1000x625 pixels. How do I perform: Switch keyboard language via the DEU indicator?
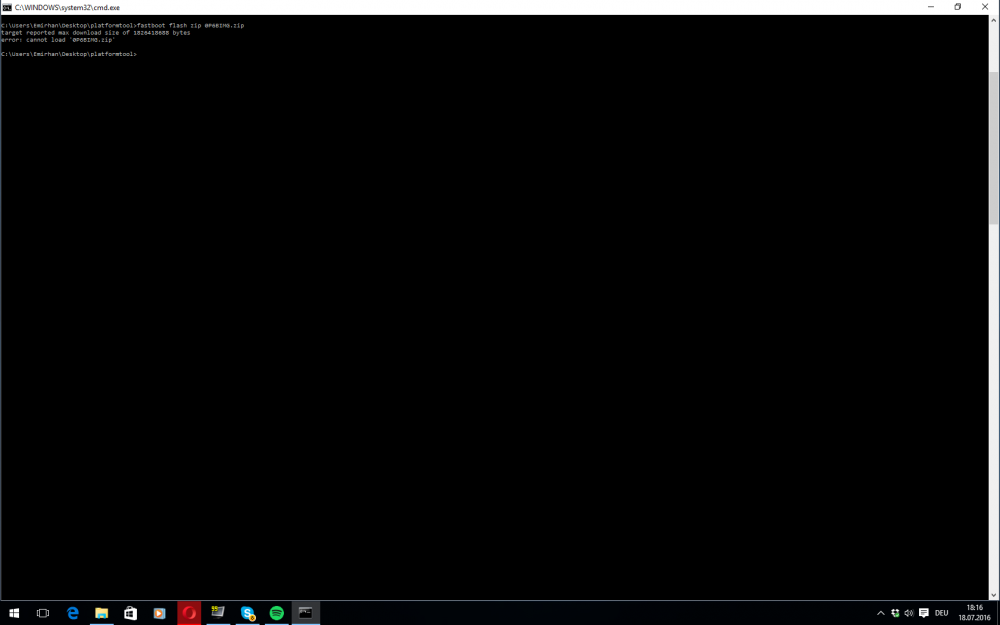pos(940,612)
